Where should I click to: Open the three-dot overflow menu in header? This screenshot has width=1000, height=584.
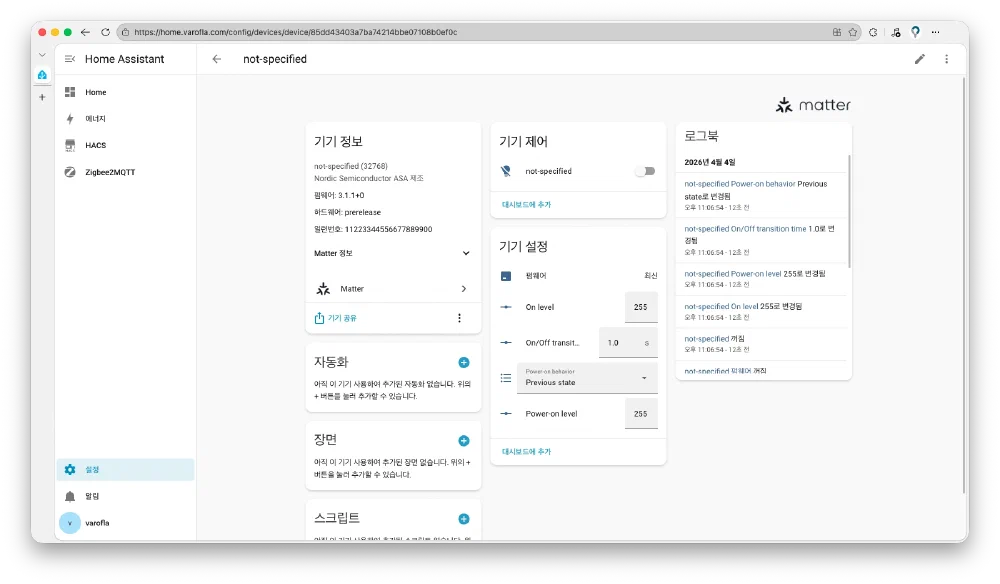point(946,59)
